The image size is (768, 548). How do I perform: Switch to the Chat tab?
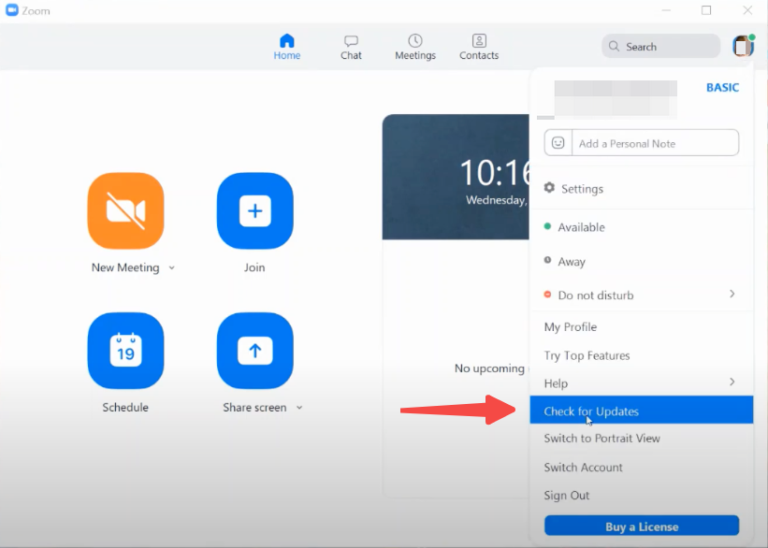[x=351, y=47]
